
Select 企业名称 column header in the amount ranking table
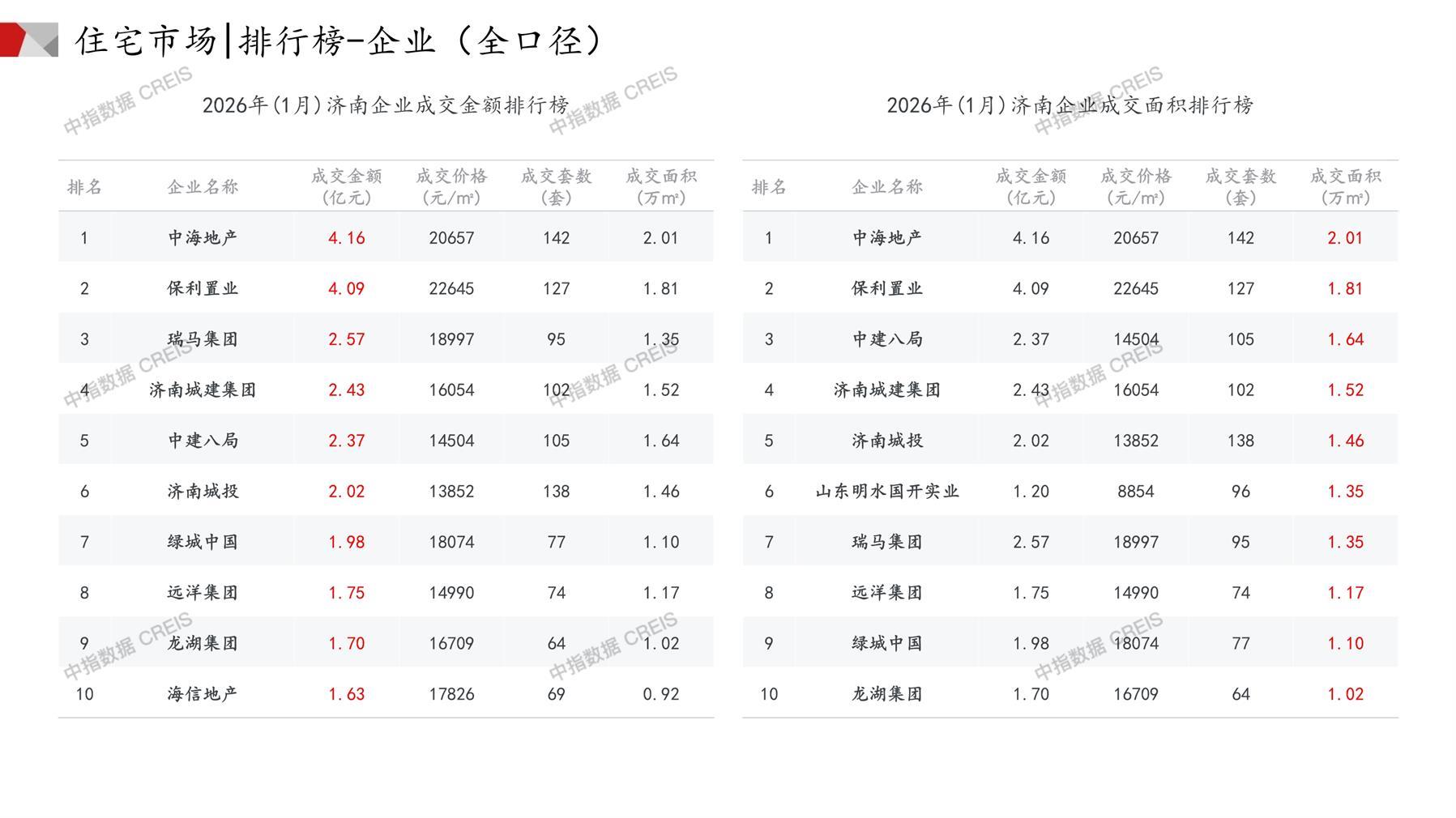tap(203, 187)
